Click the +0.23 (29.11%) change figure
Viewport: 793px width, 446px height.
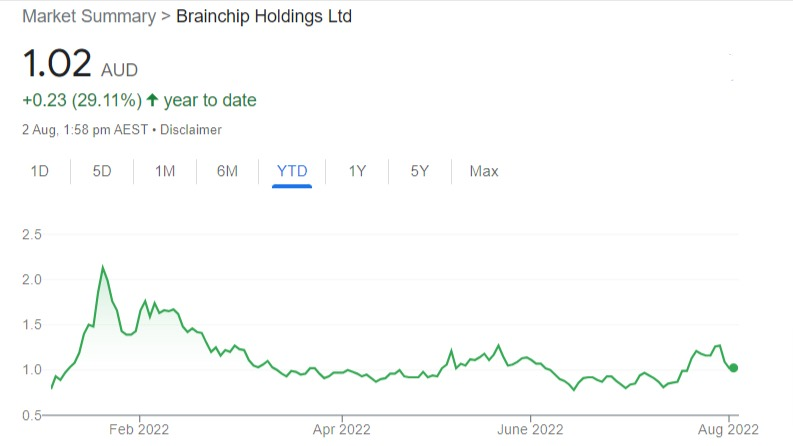click(80, 100)
